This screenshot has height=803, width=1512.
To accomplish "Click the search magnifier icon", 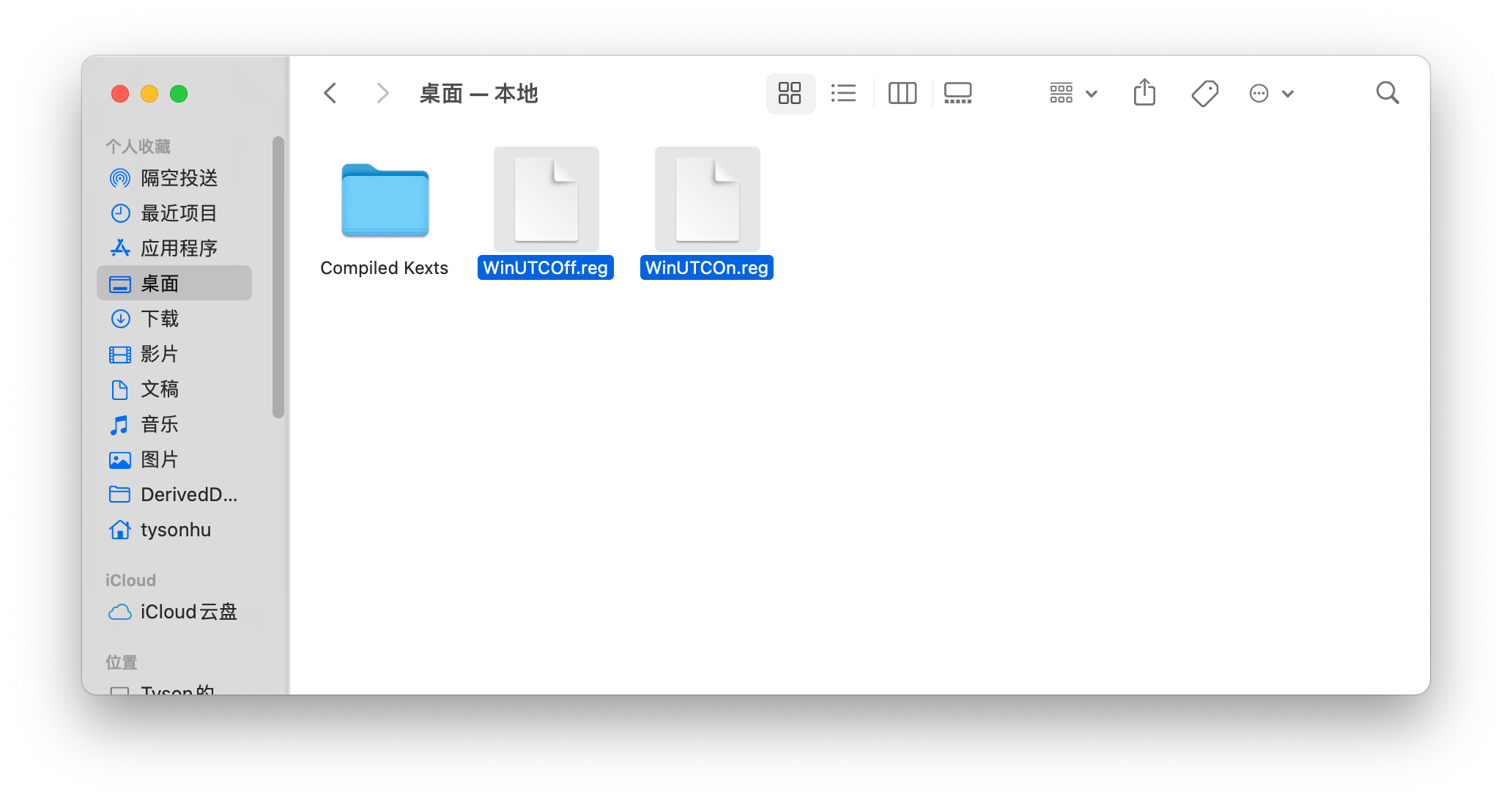I will pos(1387,93).
